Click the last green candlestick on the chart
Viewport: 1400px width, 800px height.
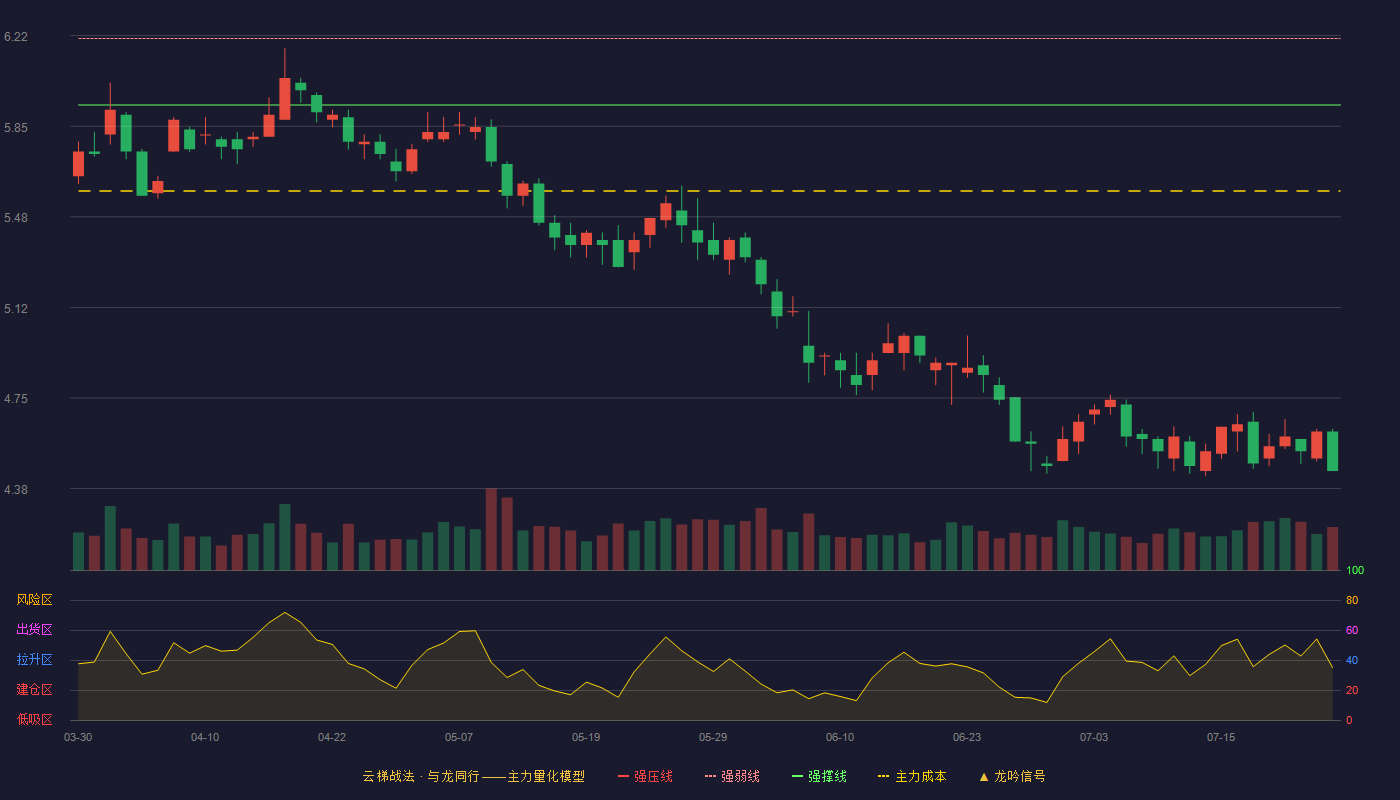(1332, 451)
